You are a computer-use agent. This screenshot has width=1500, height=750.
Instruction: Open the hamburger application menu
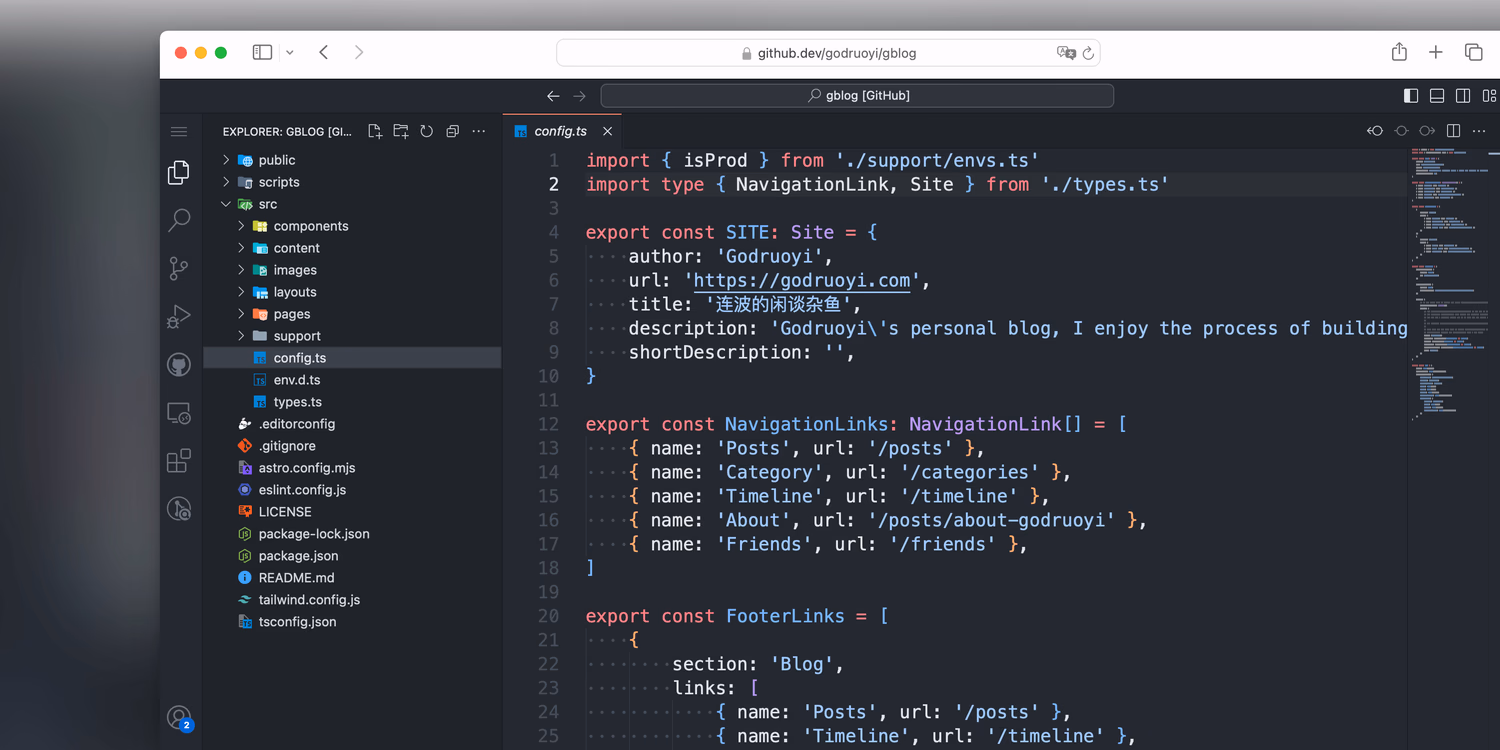pos(179,132)
